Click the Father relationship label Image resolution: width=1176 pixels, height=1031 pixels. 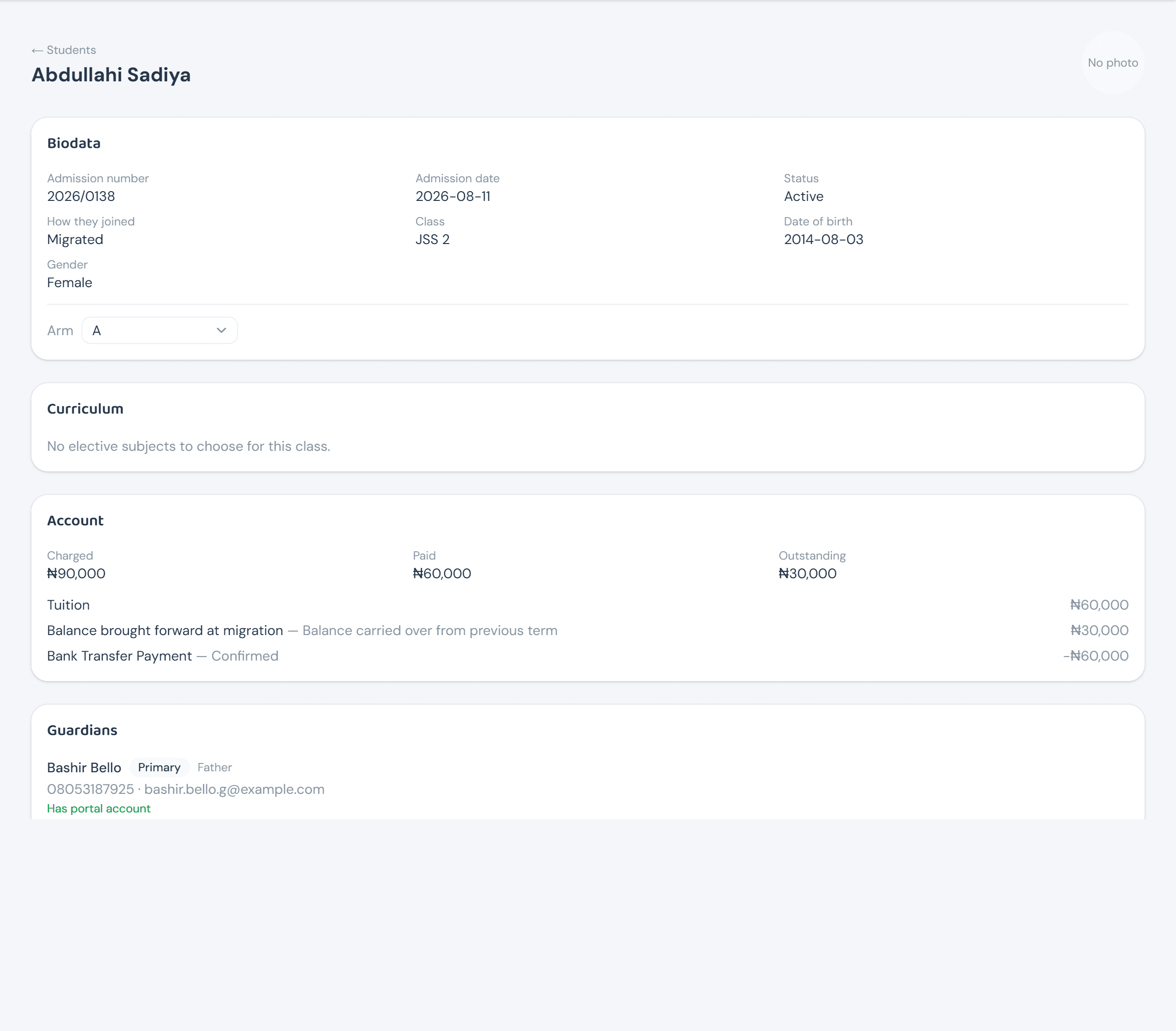pyautogui.click(x=215, y=767)
